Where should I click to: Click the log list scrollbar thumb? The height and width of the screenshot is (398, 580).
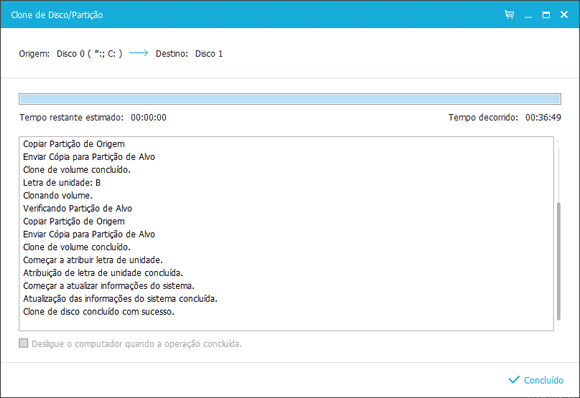coord(559,261)
